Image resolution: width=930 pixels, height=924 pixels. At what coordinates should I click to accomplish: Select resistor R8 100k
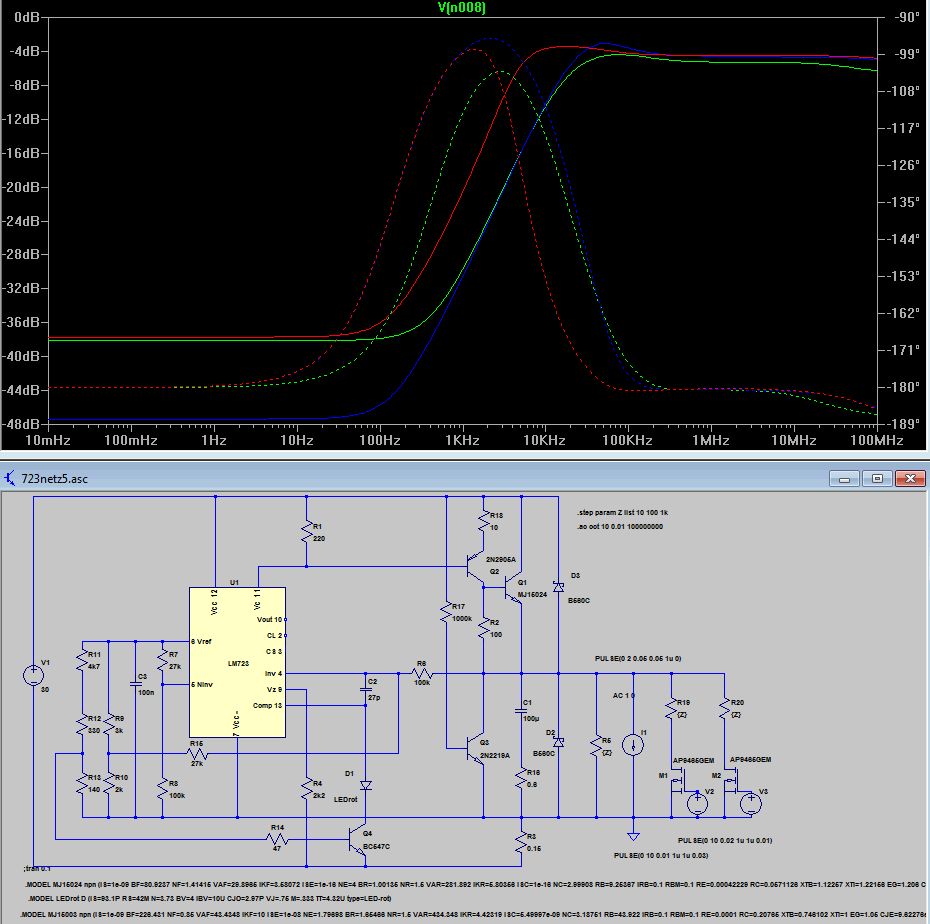163,789
